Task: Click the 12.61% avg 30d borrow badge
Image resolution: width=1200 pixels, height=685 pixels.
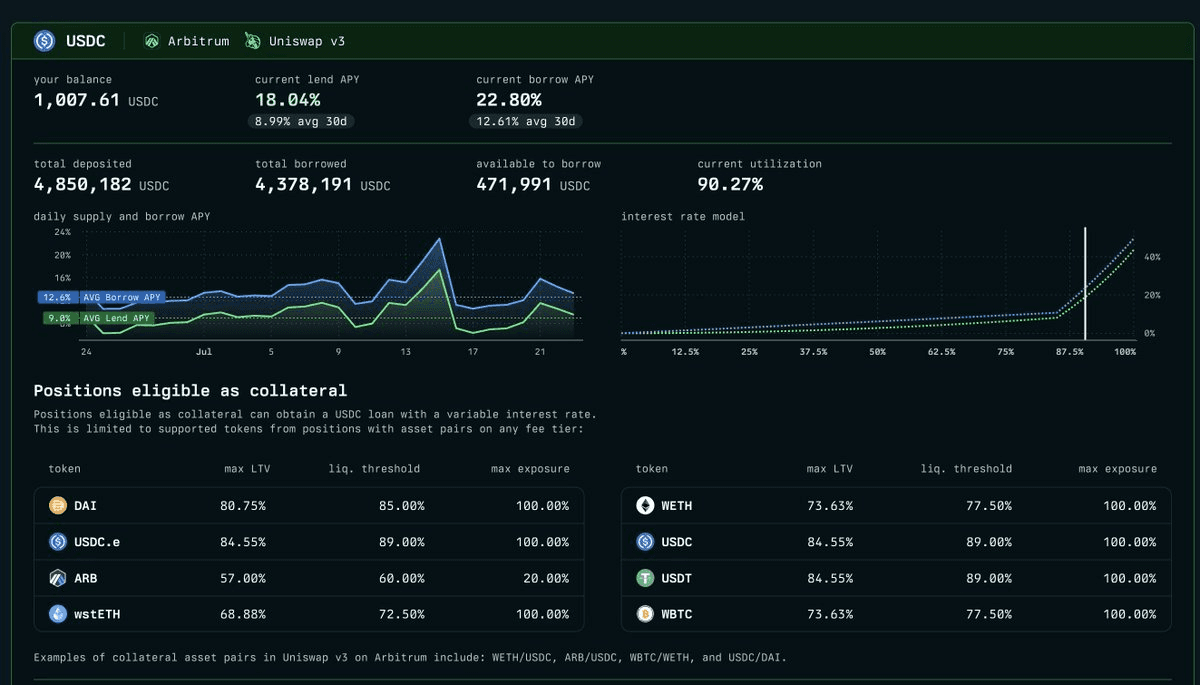Action: (x=526, y=121)
